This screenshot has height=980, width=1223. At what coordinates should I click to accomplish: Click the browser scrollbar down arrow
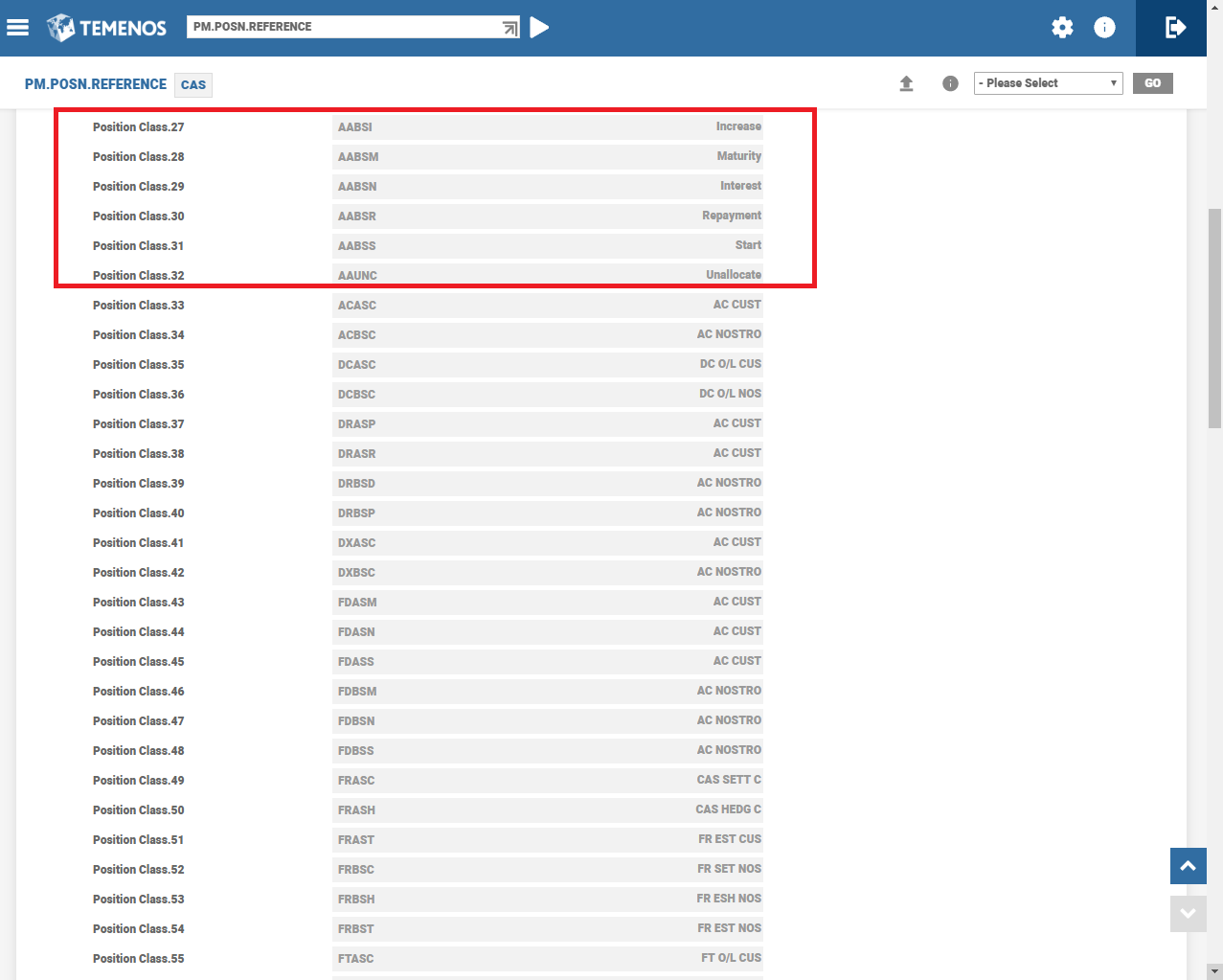(1214, 971)
